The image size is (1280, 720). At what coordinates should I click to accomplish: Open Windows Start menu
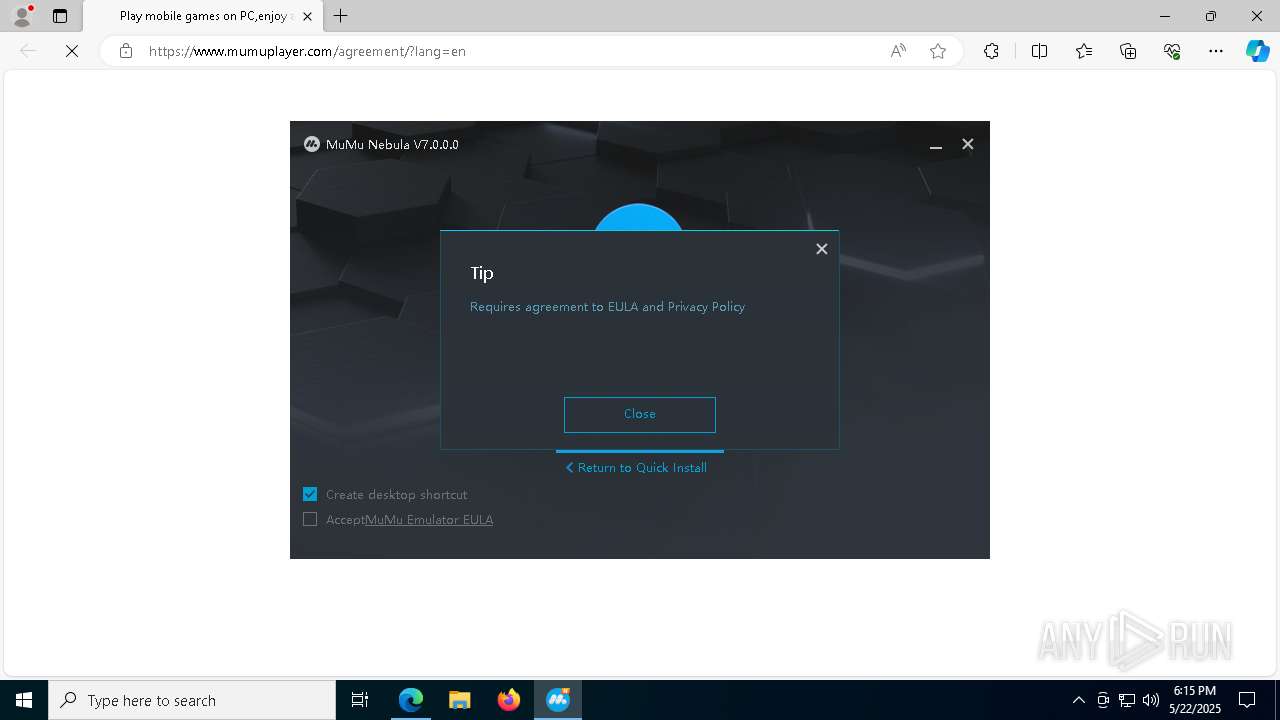coord(24,700)
